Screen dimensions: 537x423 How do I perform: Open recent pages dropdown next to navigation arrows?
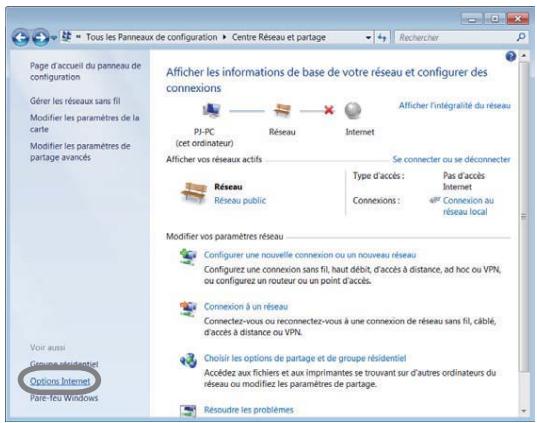point(53,38)
